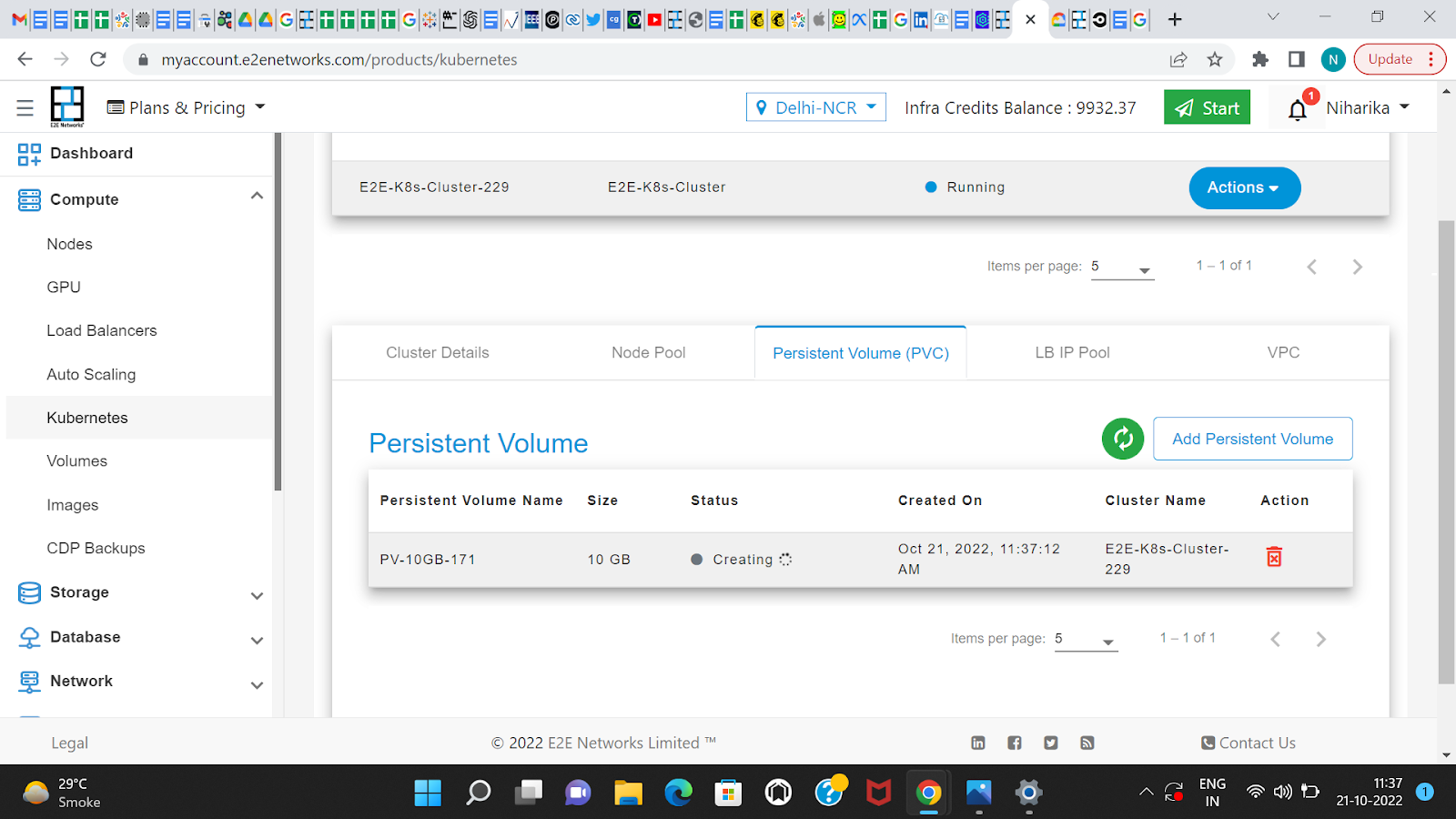Click the Creating status of PV-10GB-171
1456x819 pixels.
click(x=742, y=560)
